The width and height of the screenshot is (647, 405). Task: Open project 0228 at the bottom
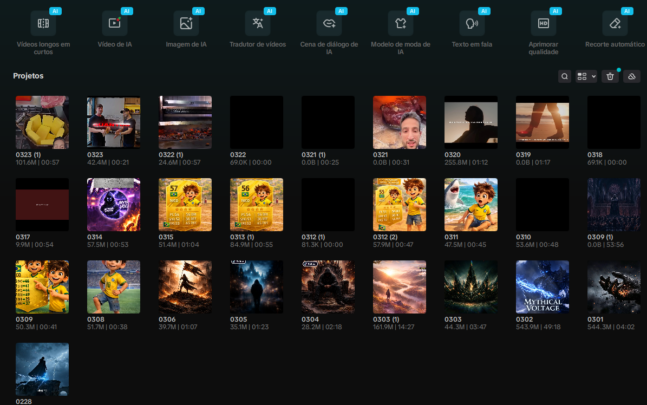tap(42, 369)
